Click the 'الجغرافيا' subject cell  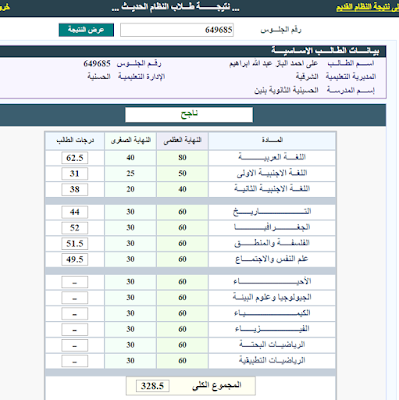272,228
